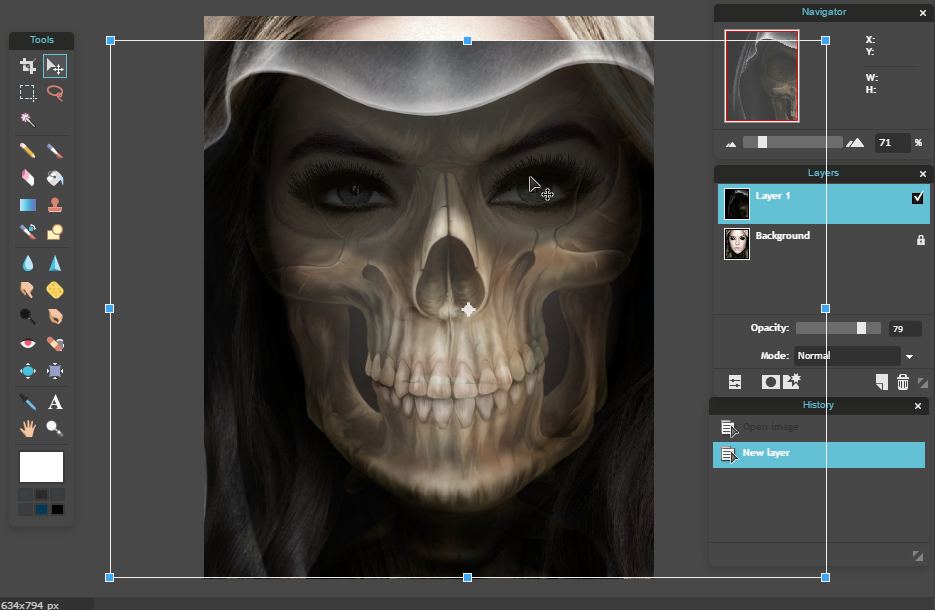Viewport: 935px width, 610px height.
Task: Select the Magic Wand tool
Action: pos(27,119)
